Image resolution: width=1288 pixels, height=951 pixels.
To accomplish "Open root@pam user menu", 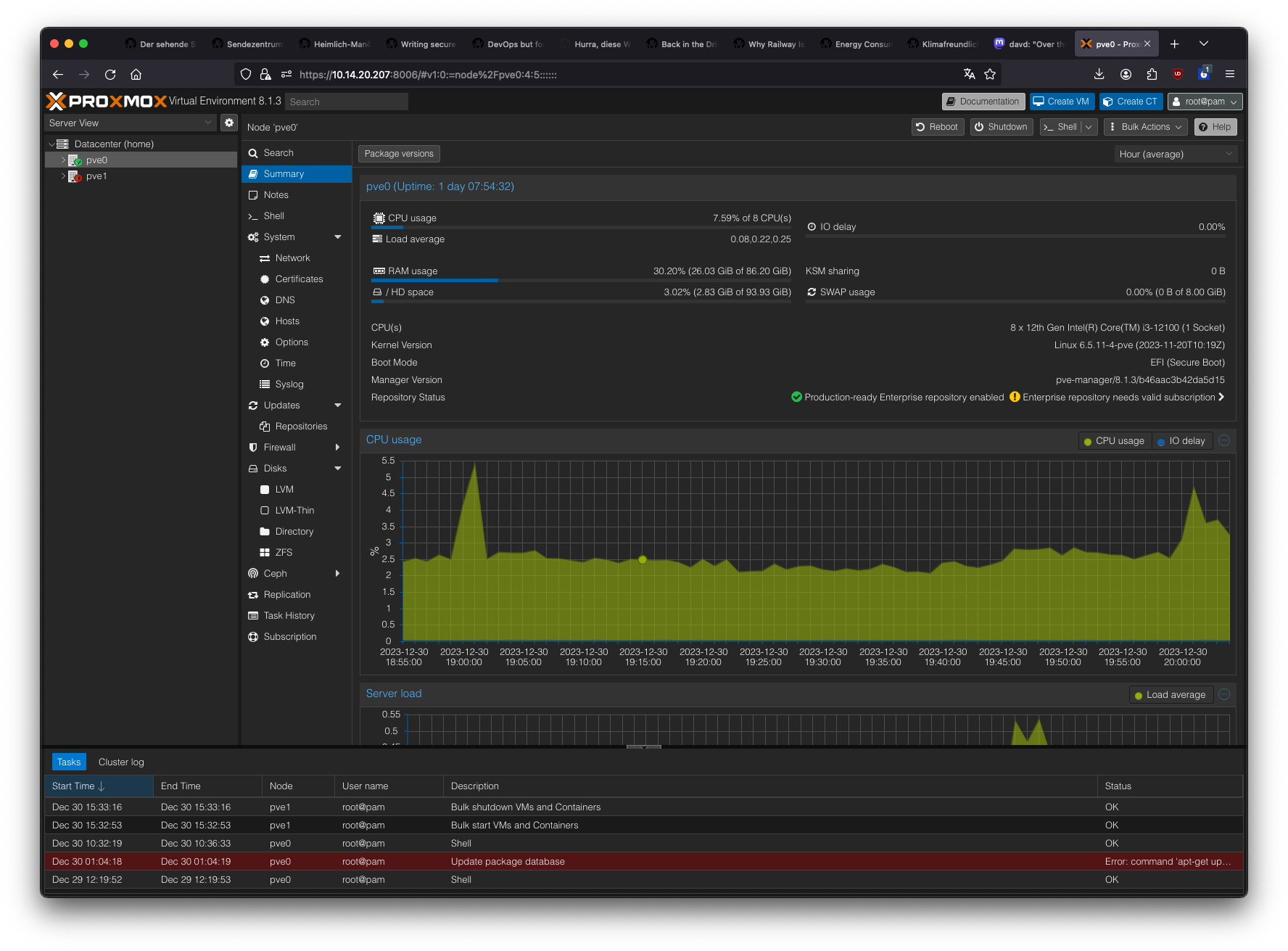I will click(1205, 102).
